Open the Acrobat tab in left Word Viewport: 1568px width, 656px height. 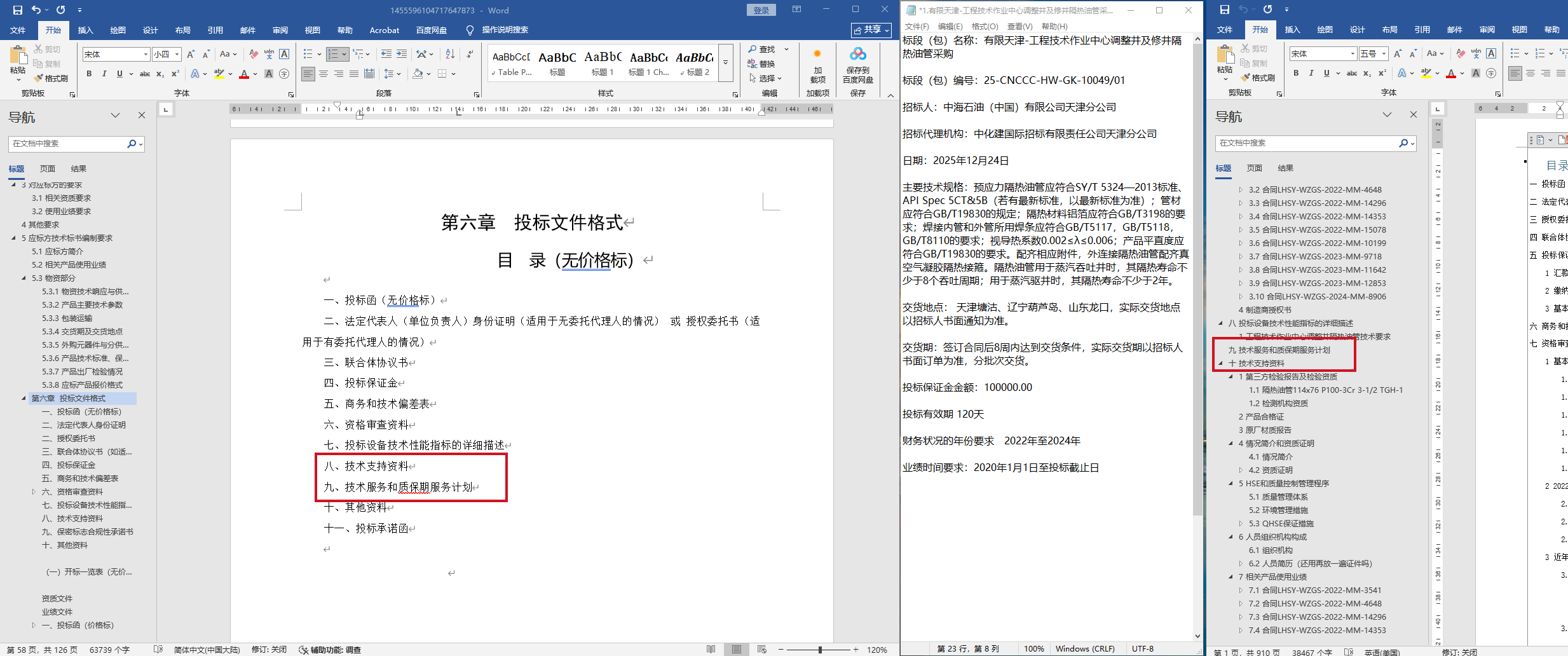(385, 30)
